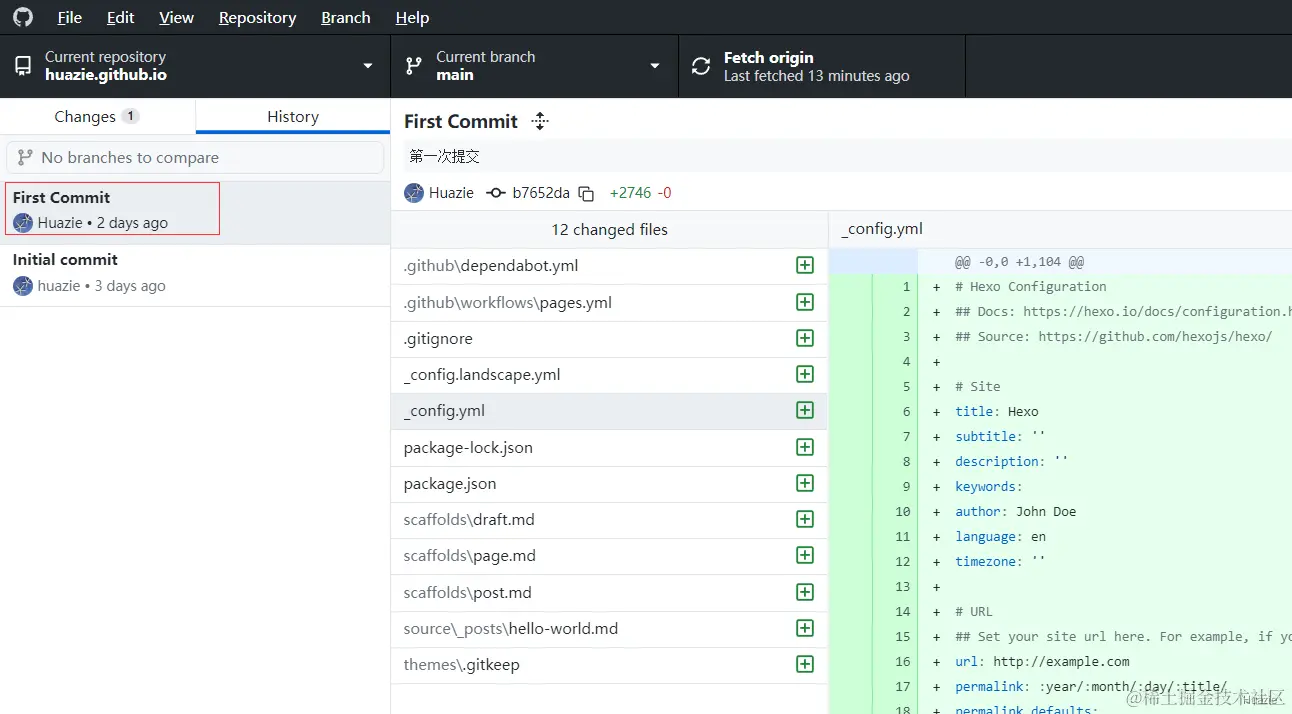Click added-file icon for package.json

pyautogui.click(x=805, y=483)
